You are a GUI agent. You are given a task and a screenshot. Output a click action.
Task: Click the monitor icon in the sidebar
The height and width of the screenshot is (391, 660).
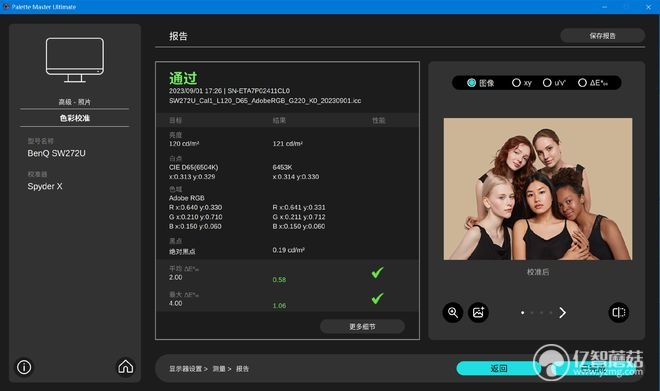(x=75, y=60)
